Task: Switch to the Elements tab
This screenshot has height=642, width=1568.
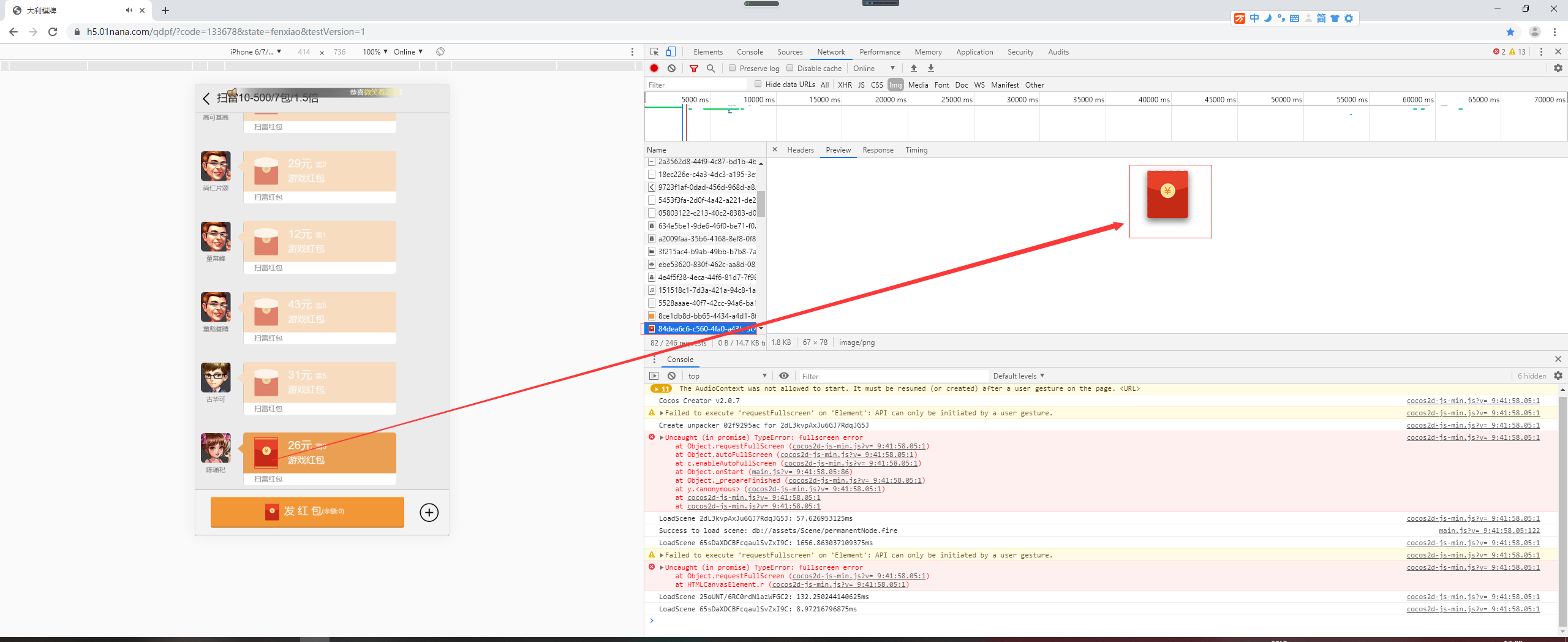Action: tap(708, 52)
